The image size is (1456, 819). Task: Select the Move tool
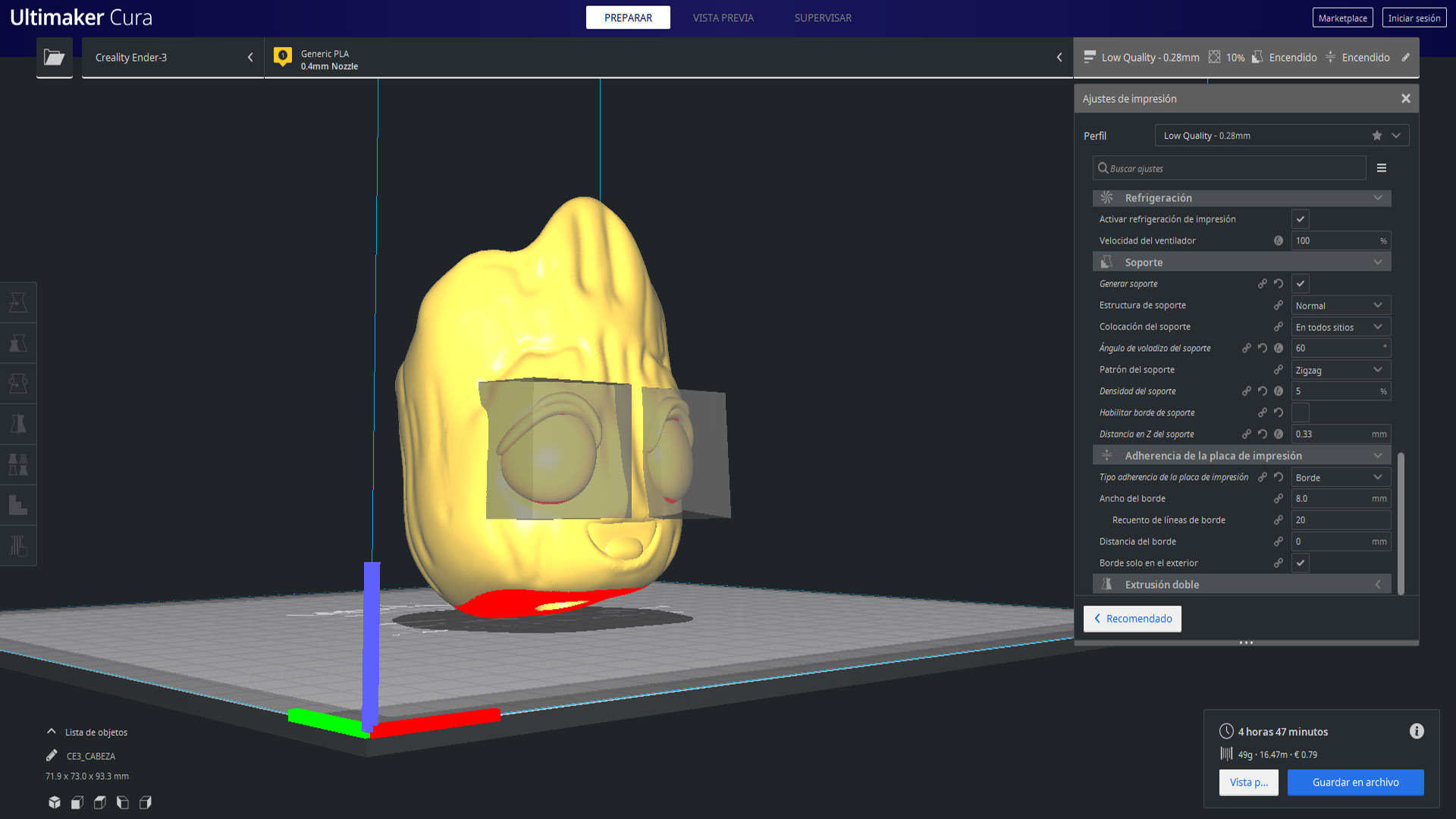[19, 302]
